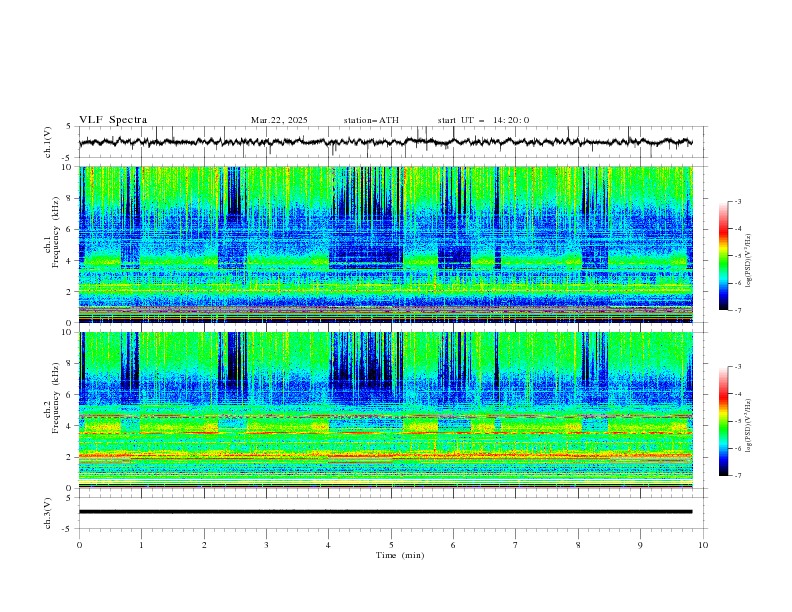Select the "Time (min)" axis title

tap(400, 555)
